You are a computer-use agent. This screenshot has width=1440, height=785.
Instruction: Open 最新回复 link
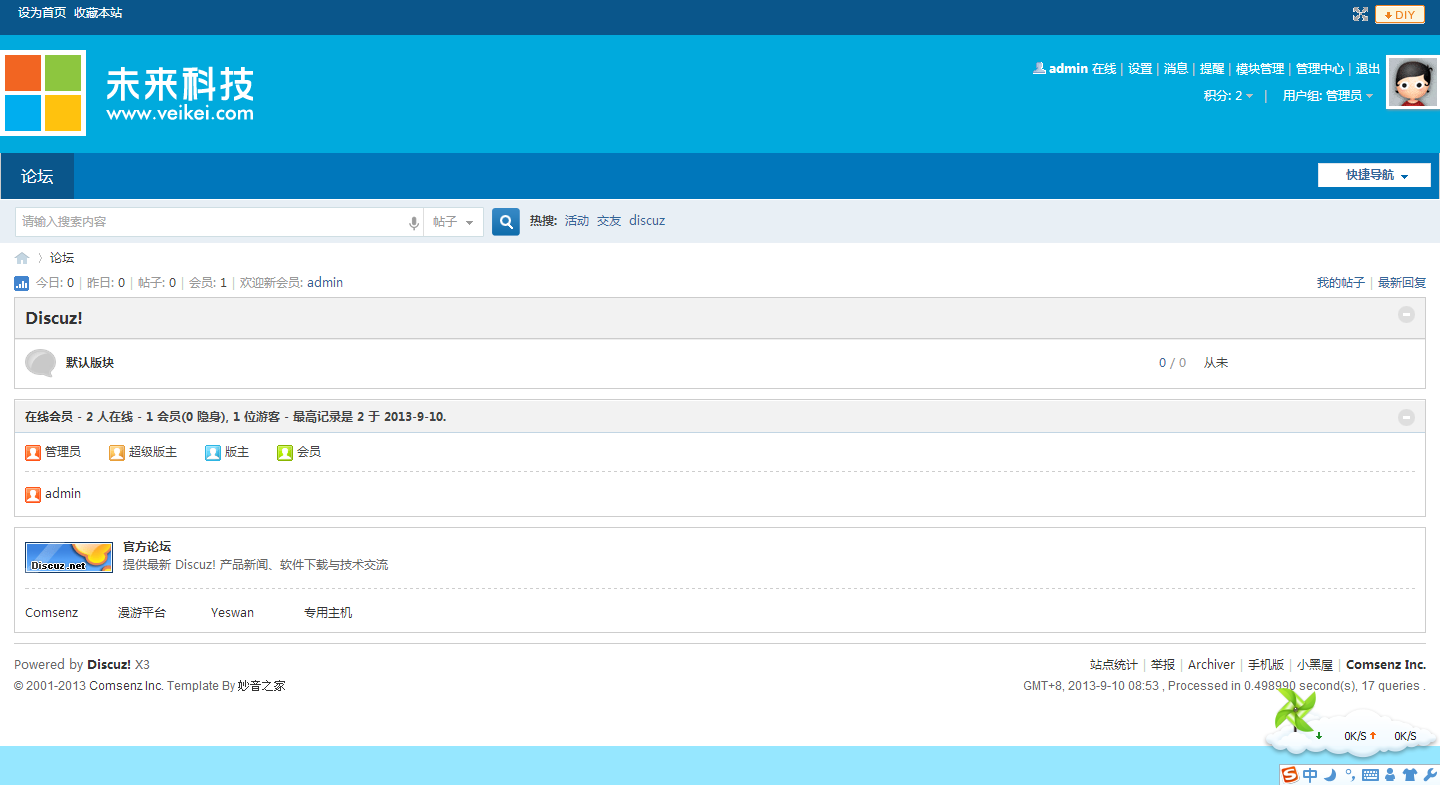tap(1402, 283)
